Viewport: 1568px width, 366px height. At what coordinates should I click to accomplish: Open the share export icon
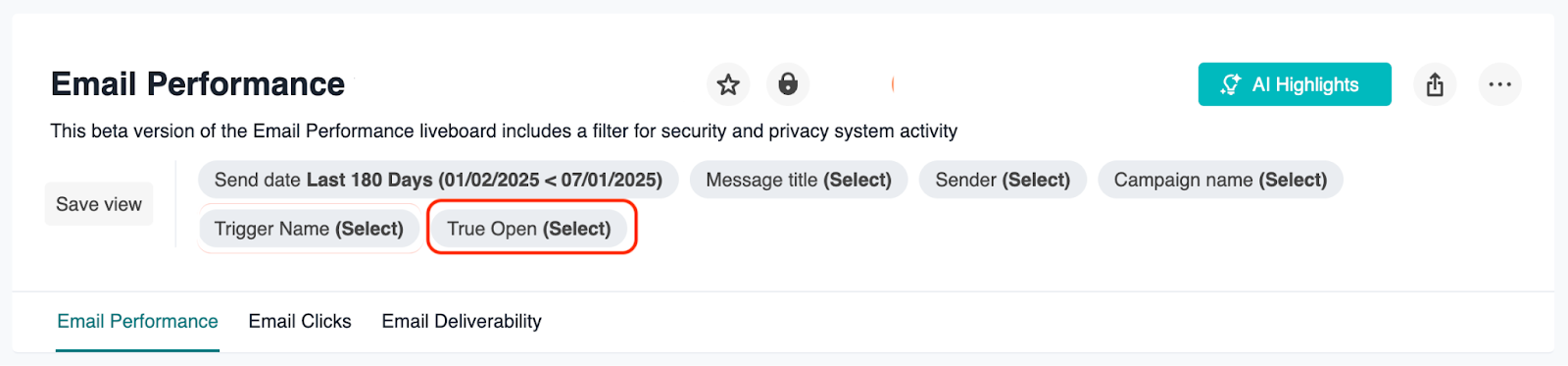(x=1435, y=84)
